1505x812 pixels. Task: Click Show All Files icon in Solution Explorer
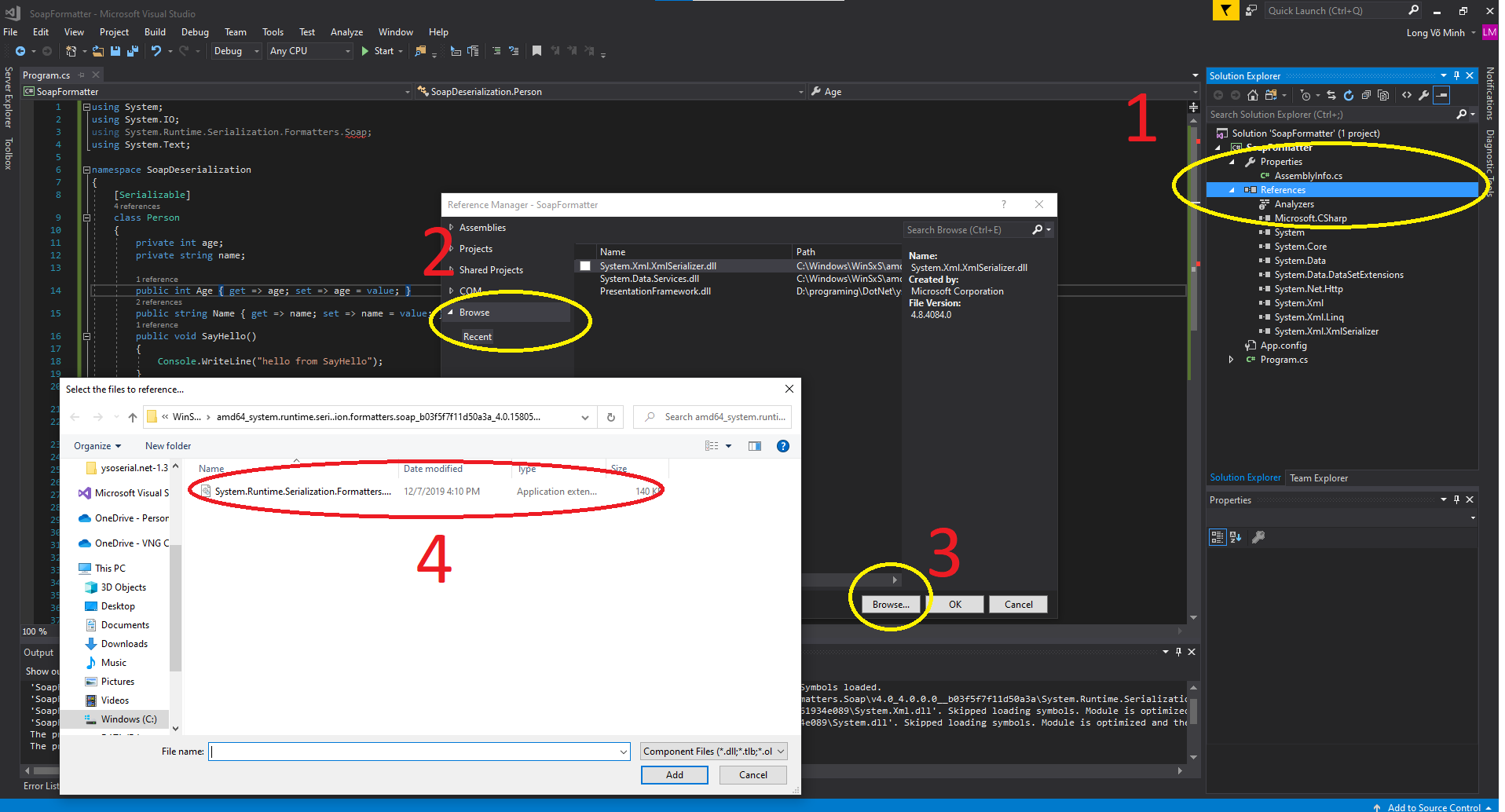(1383, 95)
